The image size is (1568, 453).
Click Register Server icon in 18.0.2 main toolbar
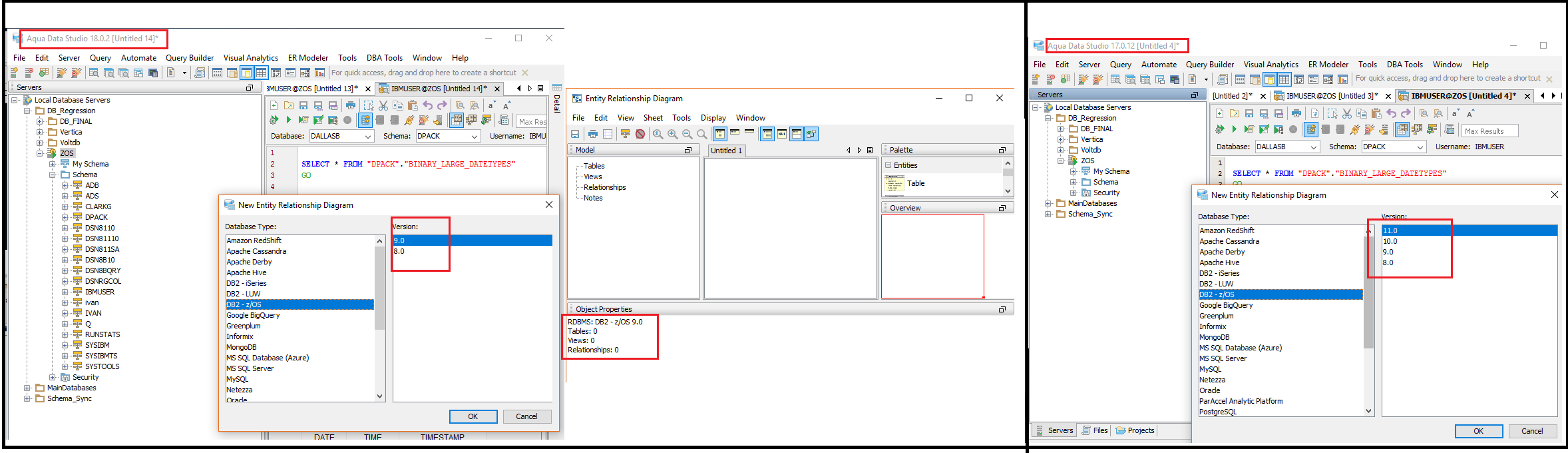(15, 73)
